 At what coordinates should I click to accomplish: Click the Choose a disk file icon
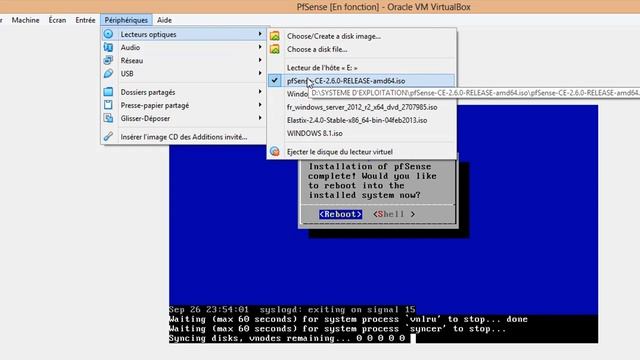(275, 49)
